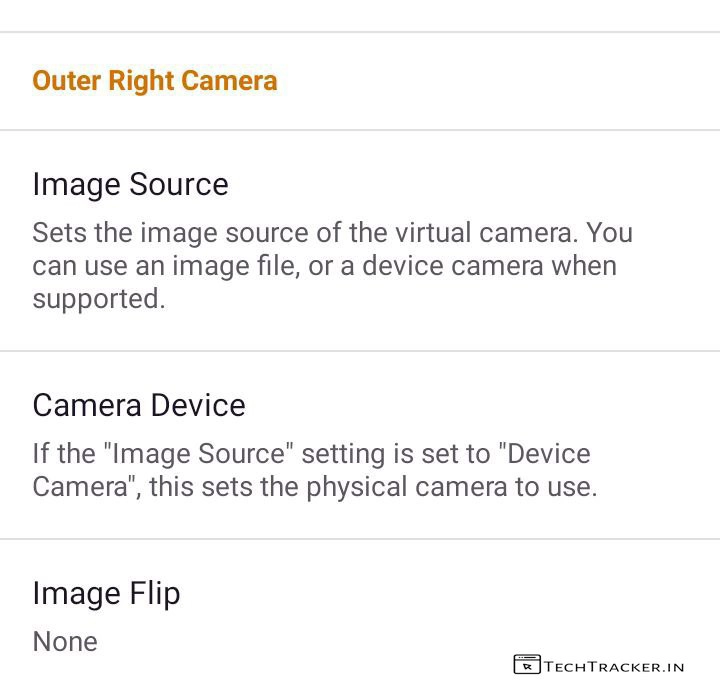
Task: Click the TechTracker.in watermark text
Action: tap(614, 666)
